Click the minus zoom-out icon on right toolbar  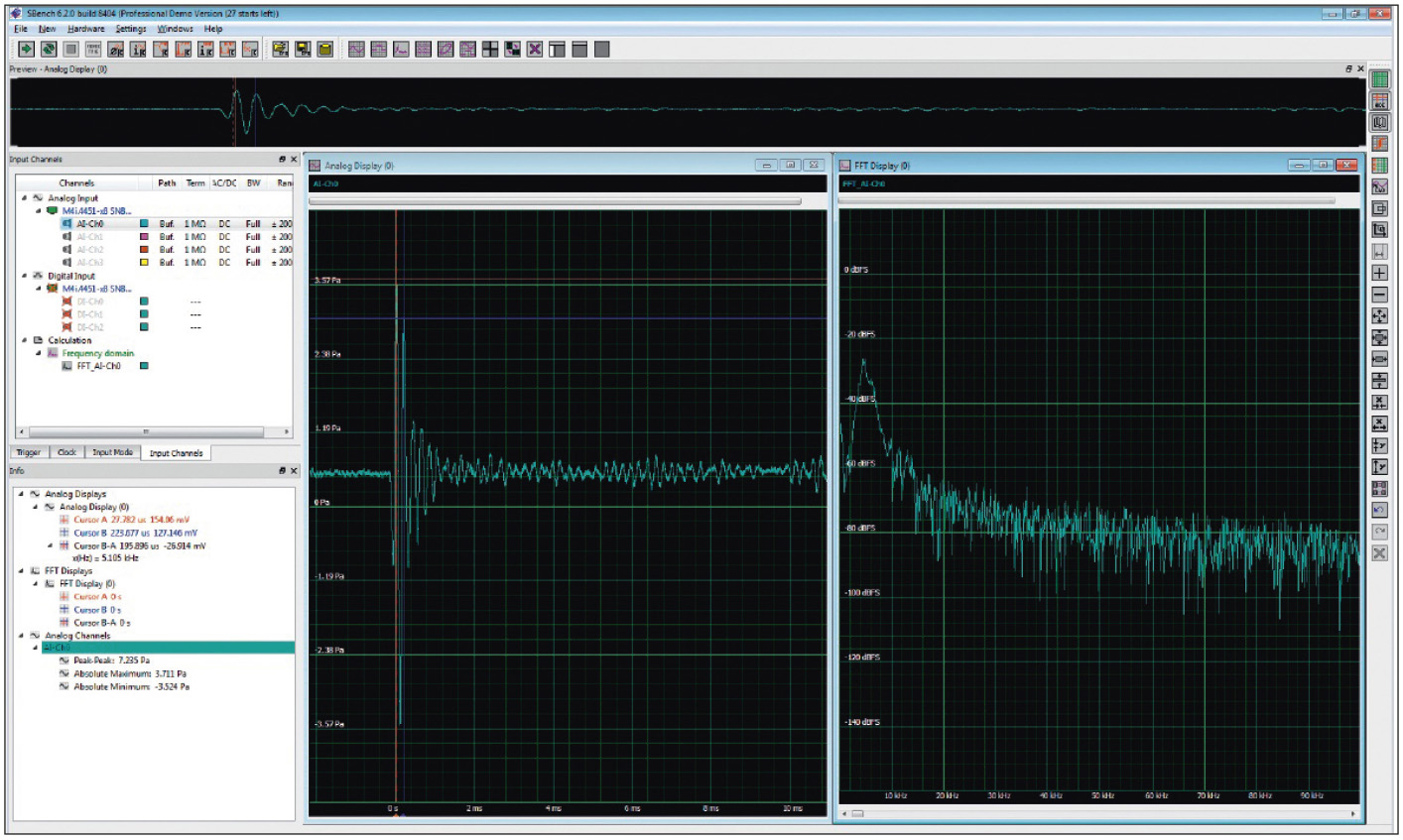[x=1379, y=295]
